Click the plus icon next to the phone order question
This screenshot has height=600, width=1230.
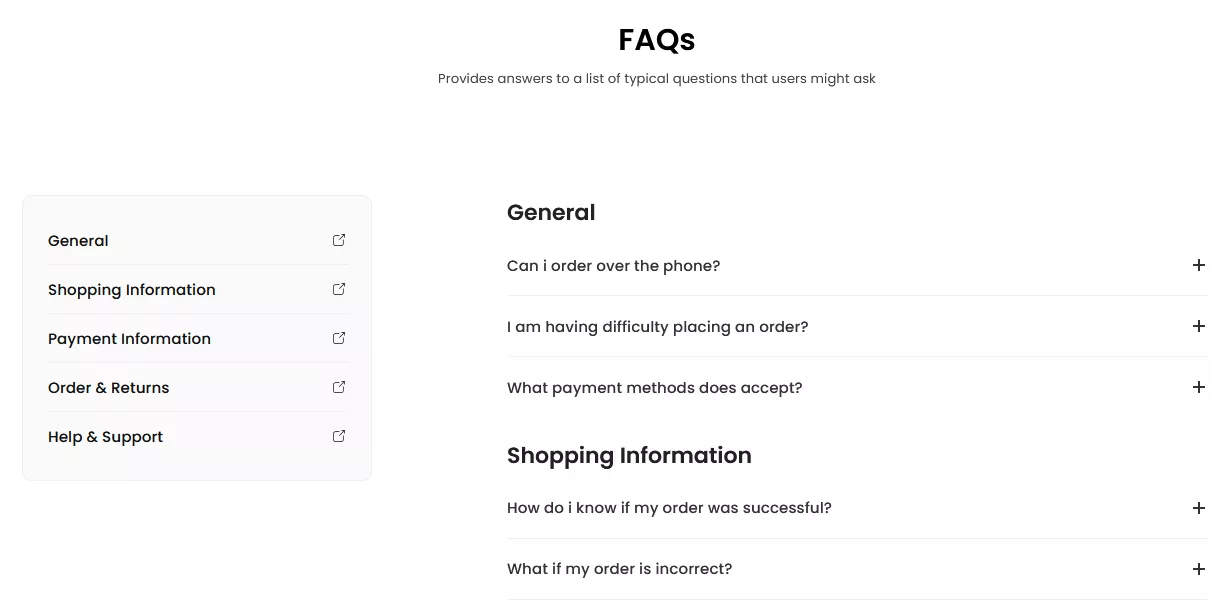[1198, 265]
